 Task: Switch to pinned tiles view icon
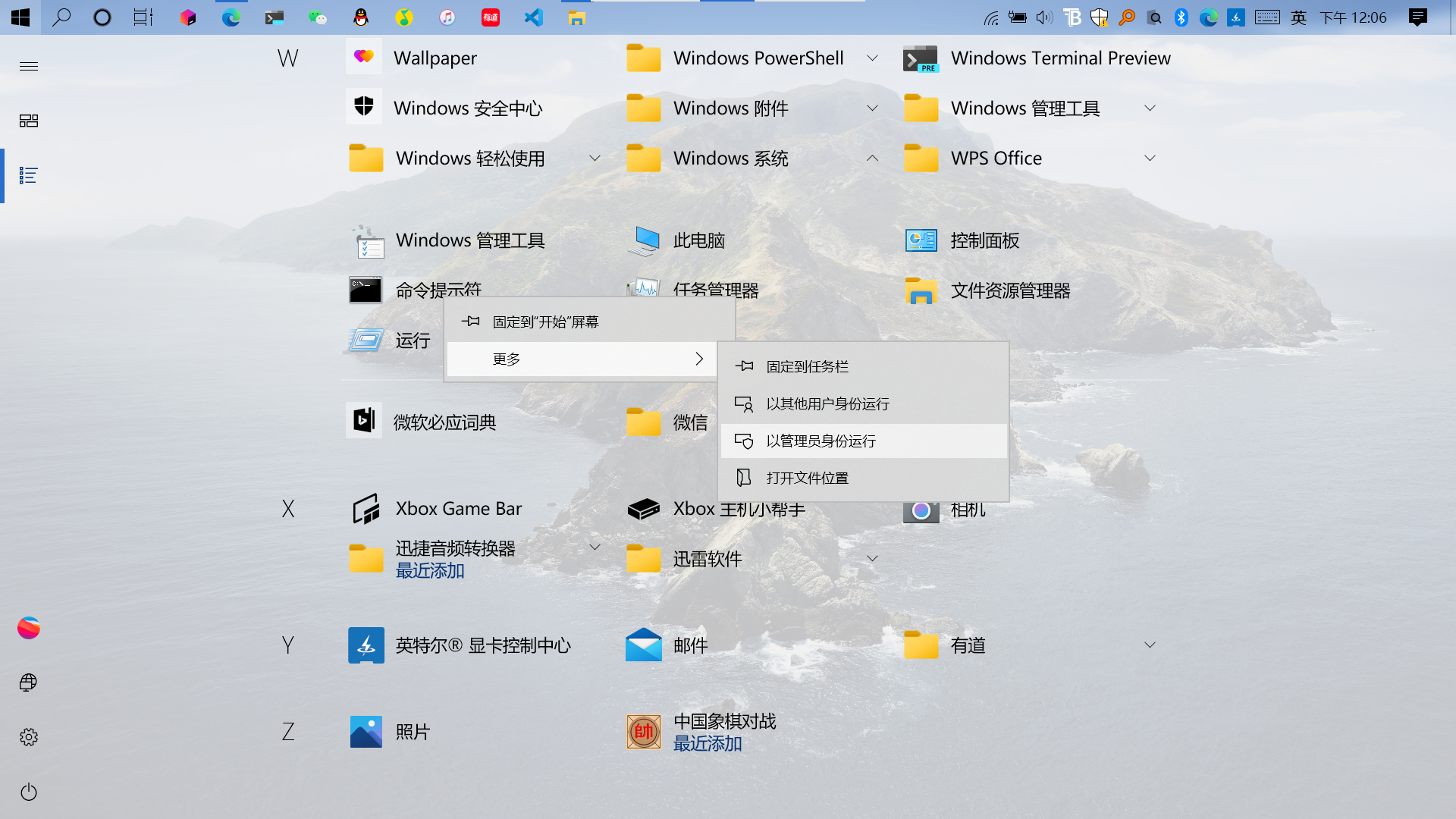[29, 121]
